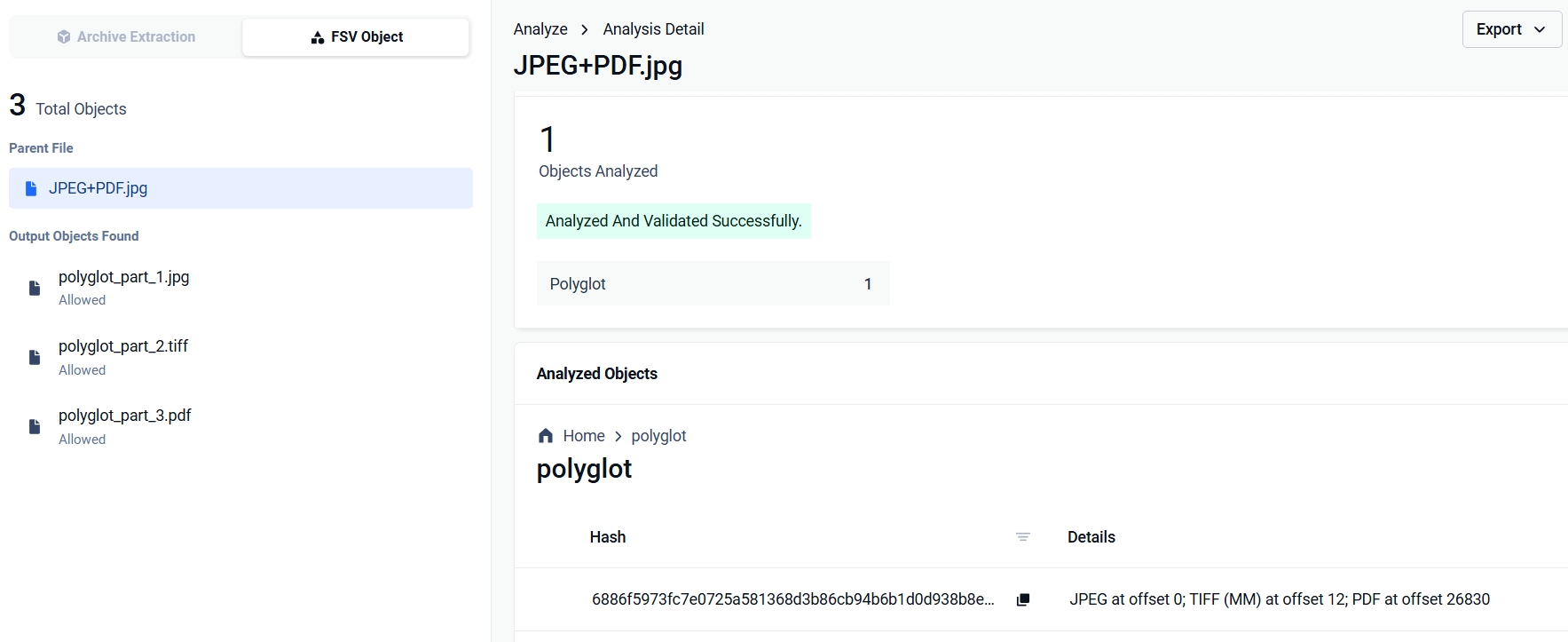
Task: Navigate to Home breadcrumb link
Action: pos(584,436)
